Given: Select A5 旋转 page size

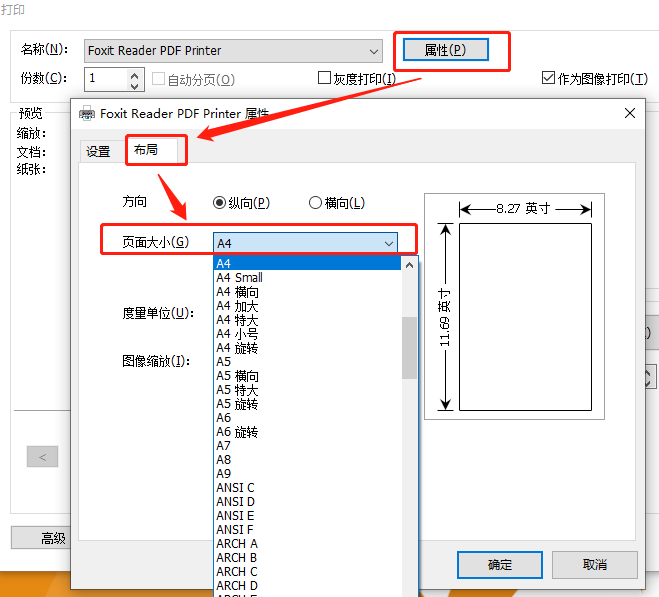Looking at the screenshot, I should (x=308, y=404).
